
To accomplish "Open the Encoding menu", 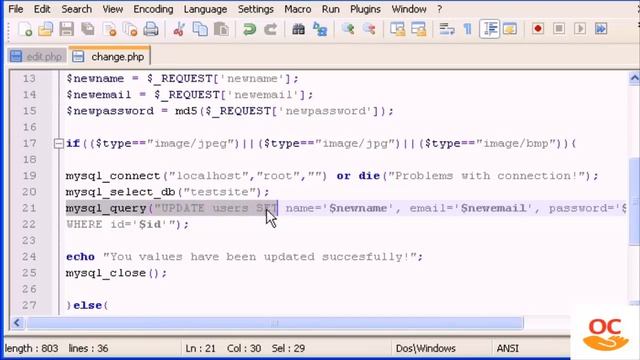I will [x=153, y=9].
